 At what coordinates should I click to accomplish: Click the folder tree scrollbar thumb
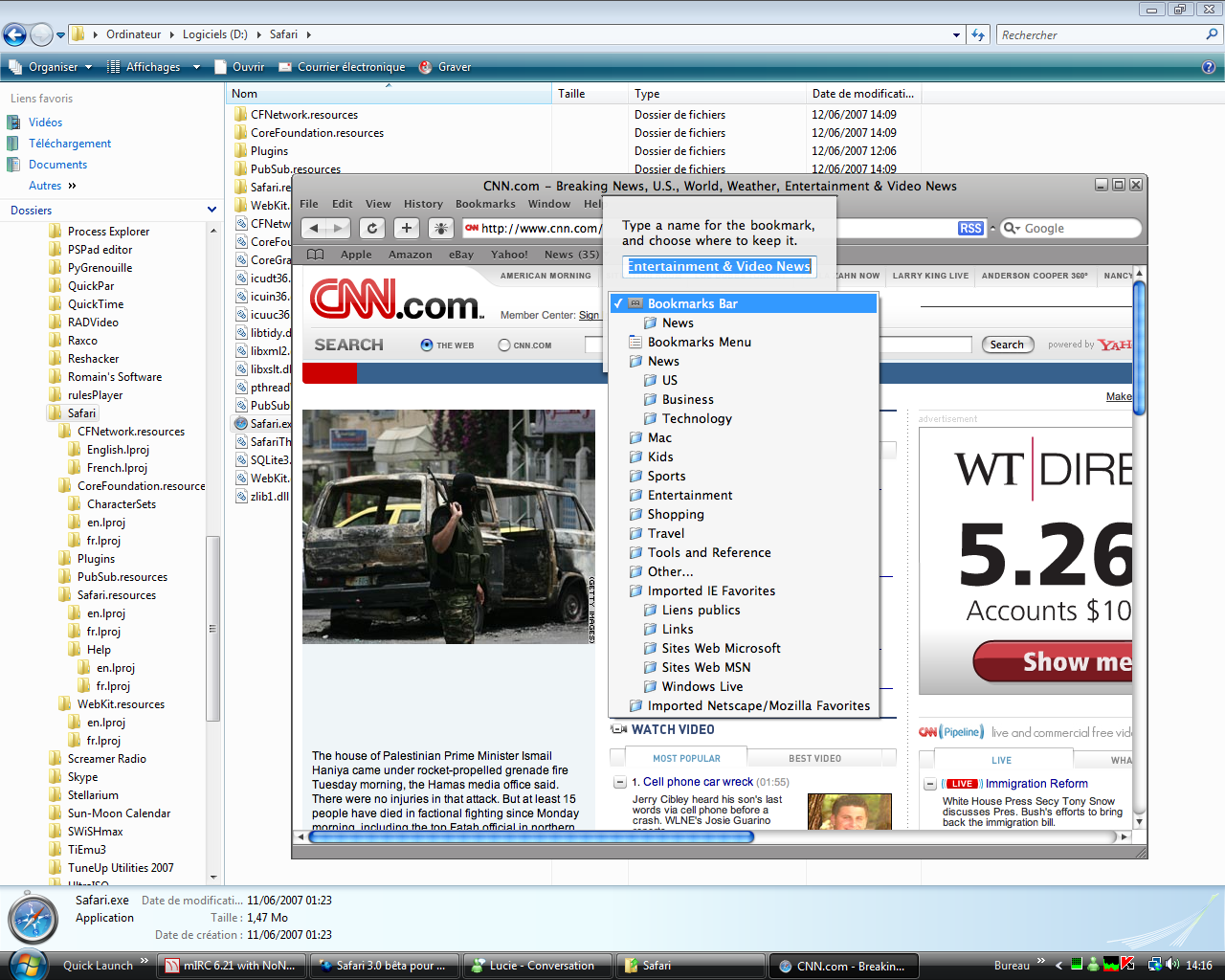[212, 627]
